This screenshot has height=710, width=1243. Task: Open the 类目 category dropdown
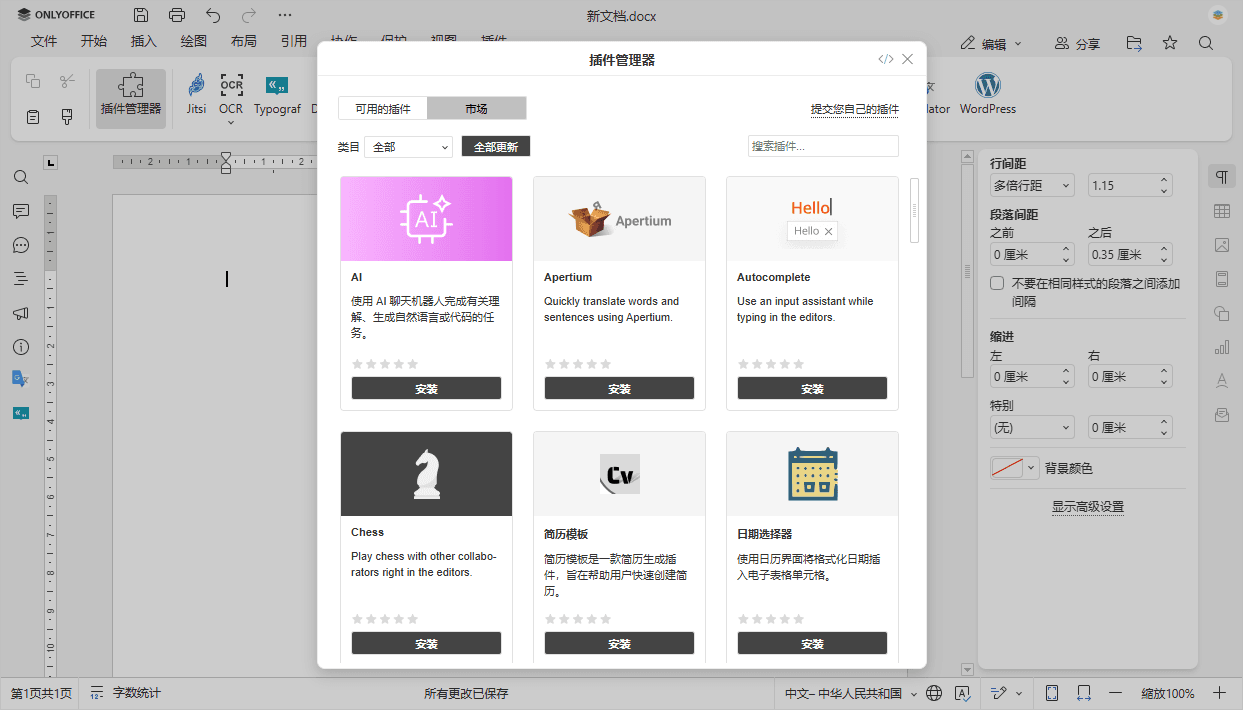[x=408, y=146]
